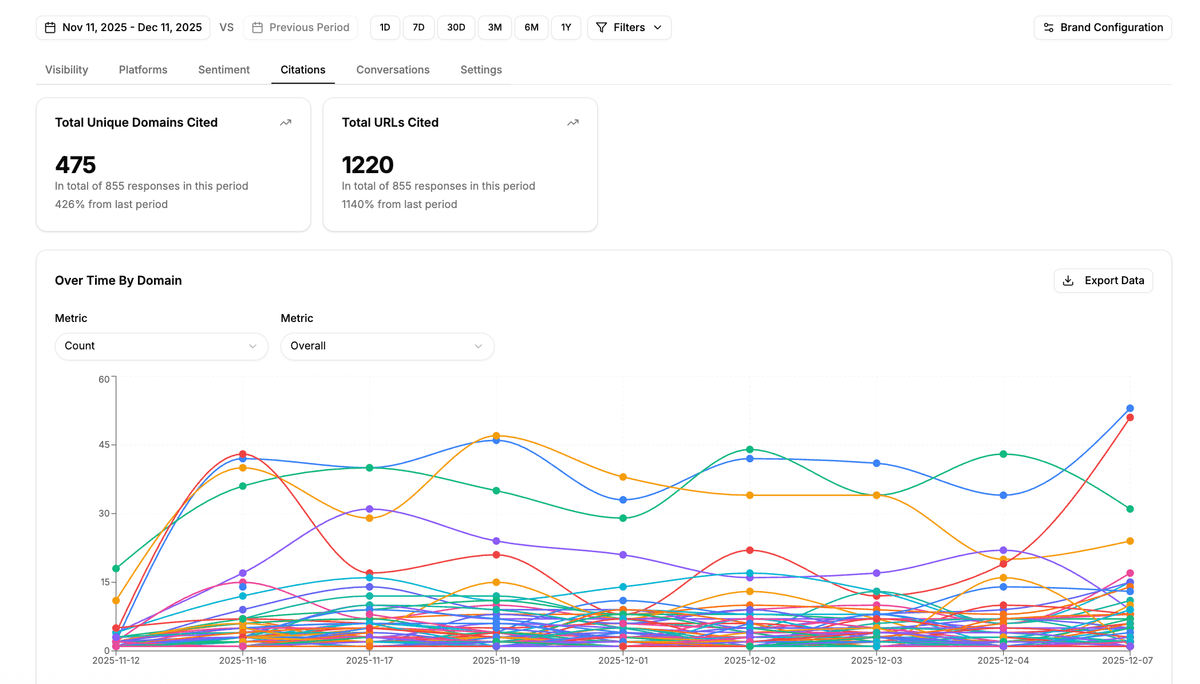Click the download icon on Export Data button
Viewport: 1200px width, 684px height.
tap(1069, 280)
